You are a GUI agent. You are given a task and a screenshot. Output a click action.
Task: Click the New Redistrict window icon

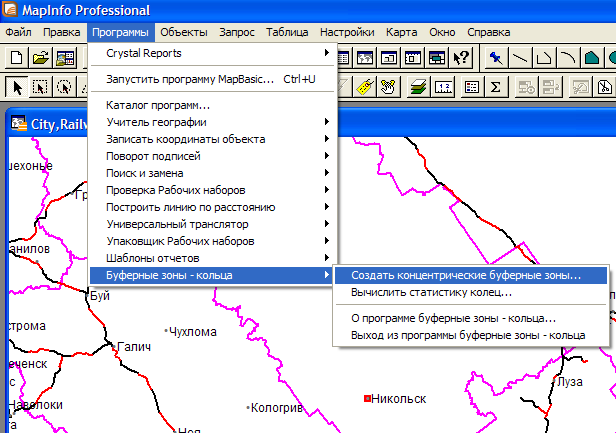tap(436, 58)
